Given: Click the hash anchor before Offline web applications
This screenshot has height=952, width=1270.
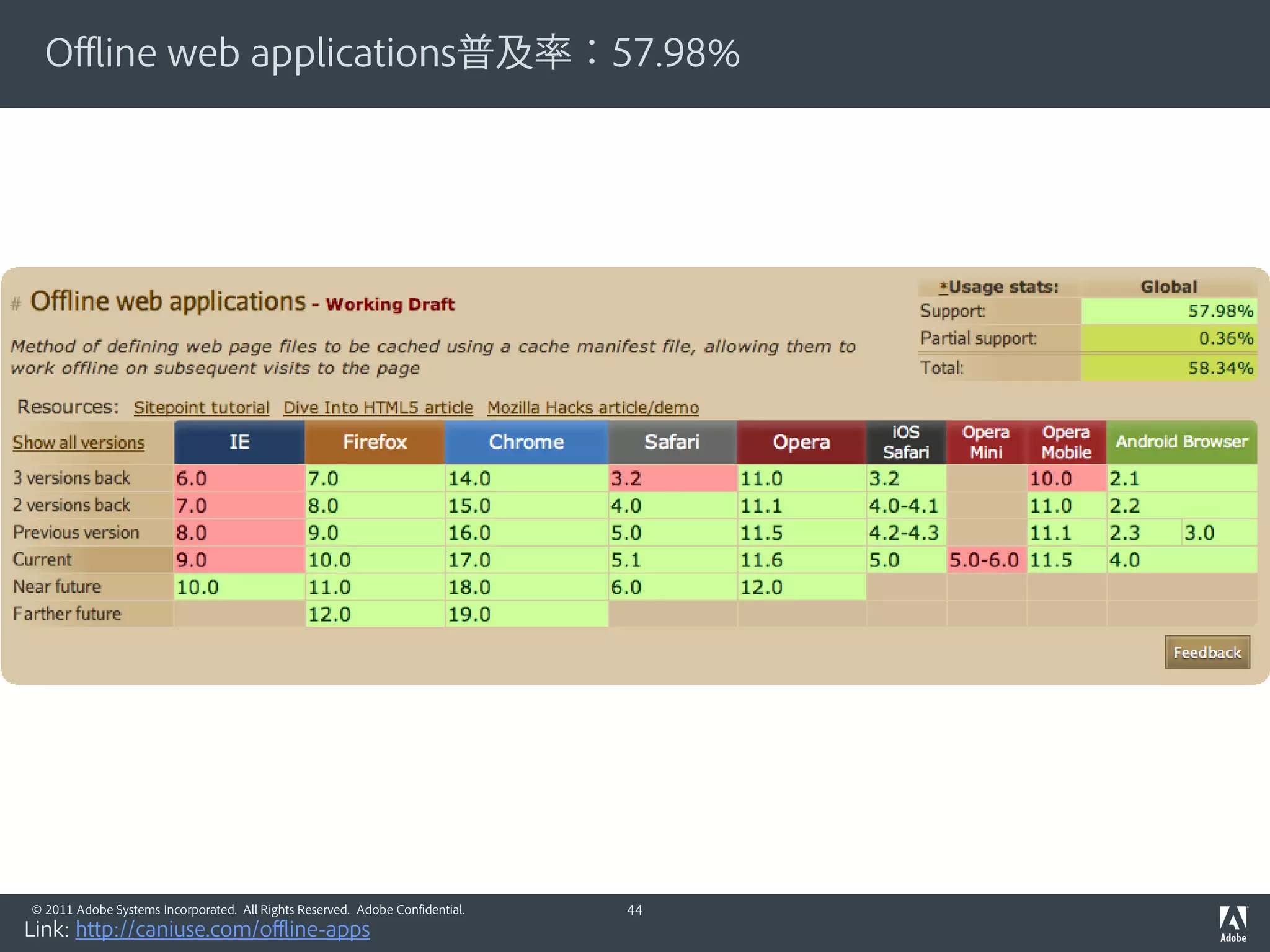Looking at the screenshot, I should pyautogui.click(x=16, y=303).
